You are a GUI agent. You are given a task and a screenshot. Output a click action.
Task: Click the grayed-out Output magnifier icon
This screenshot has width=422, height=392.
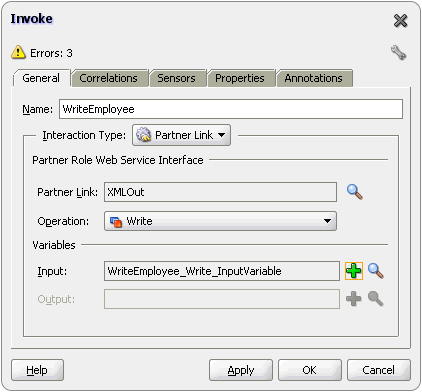pyautogui.click(x=376, y=299)
